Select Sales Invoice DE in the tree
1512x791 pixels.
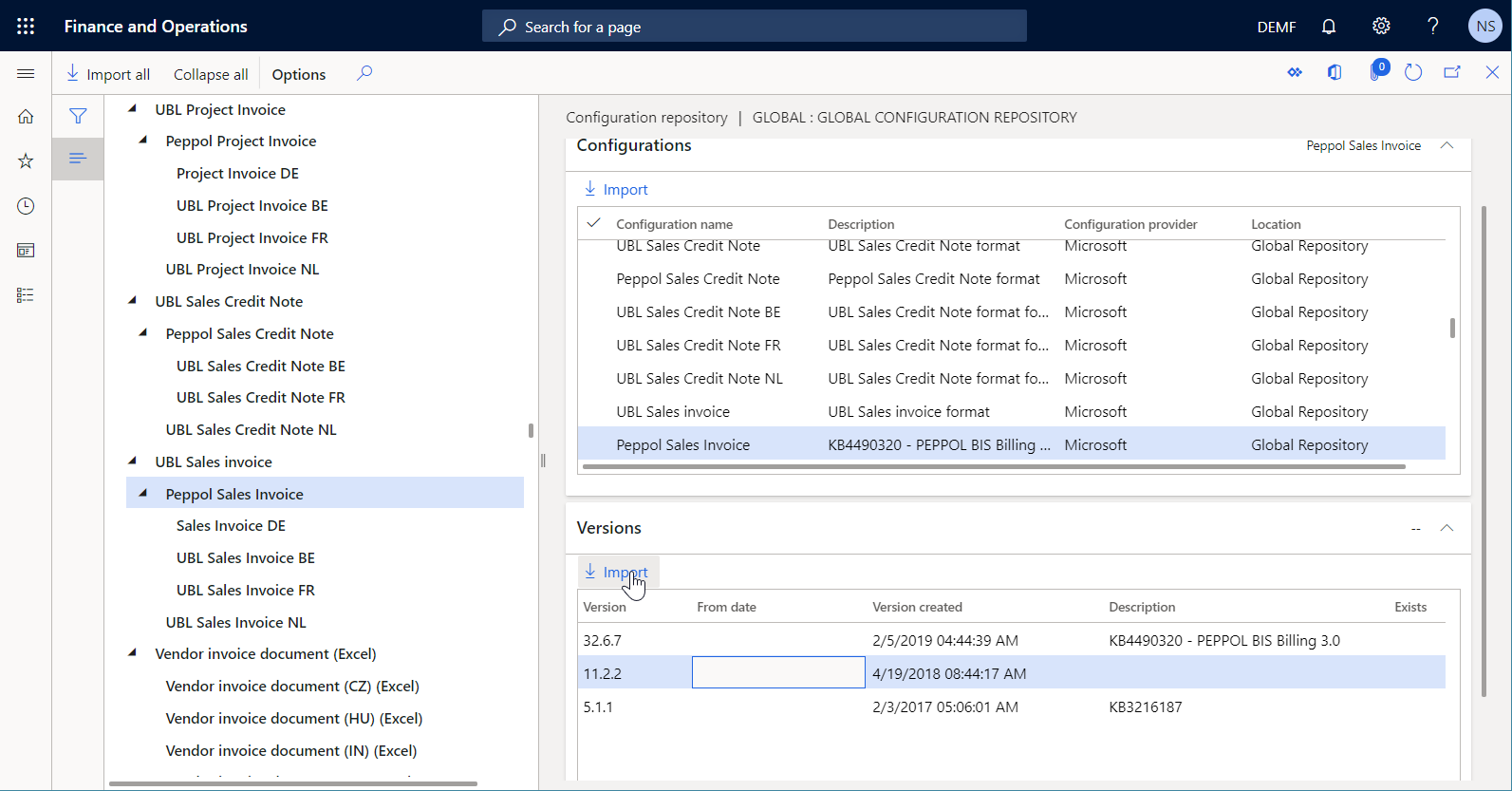coord(231,525)
